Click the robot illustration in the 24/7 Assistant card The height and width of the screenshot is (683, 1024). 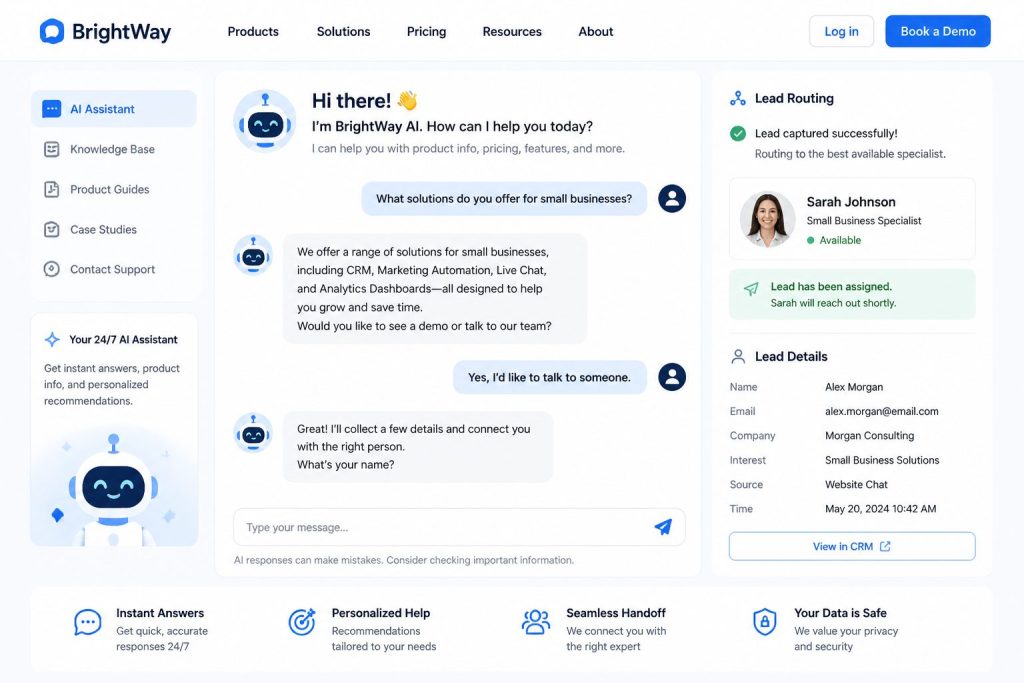(x=114, y=490)
